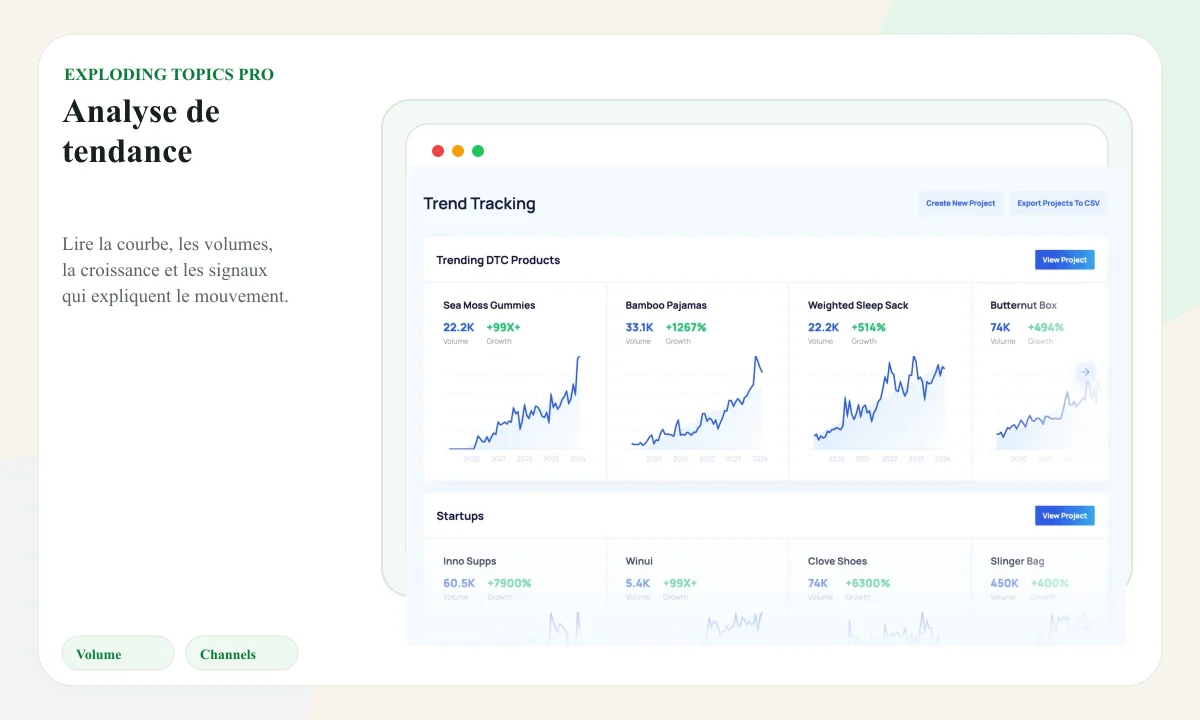Click the +1267% growth value

click(x=686, y=327)
